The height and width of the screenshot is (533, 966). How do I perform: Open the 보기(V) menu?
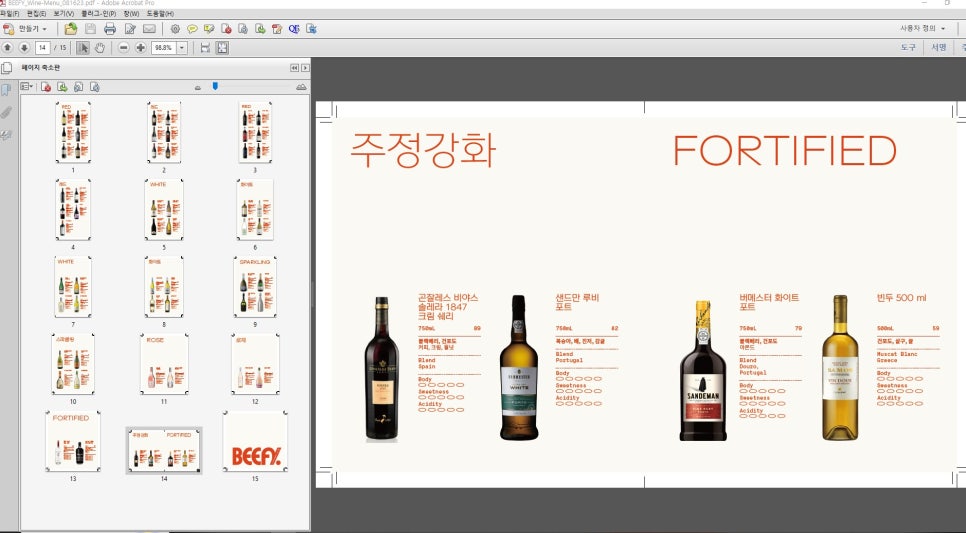click(x=63, y=14)
